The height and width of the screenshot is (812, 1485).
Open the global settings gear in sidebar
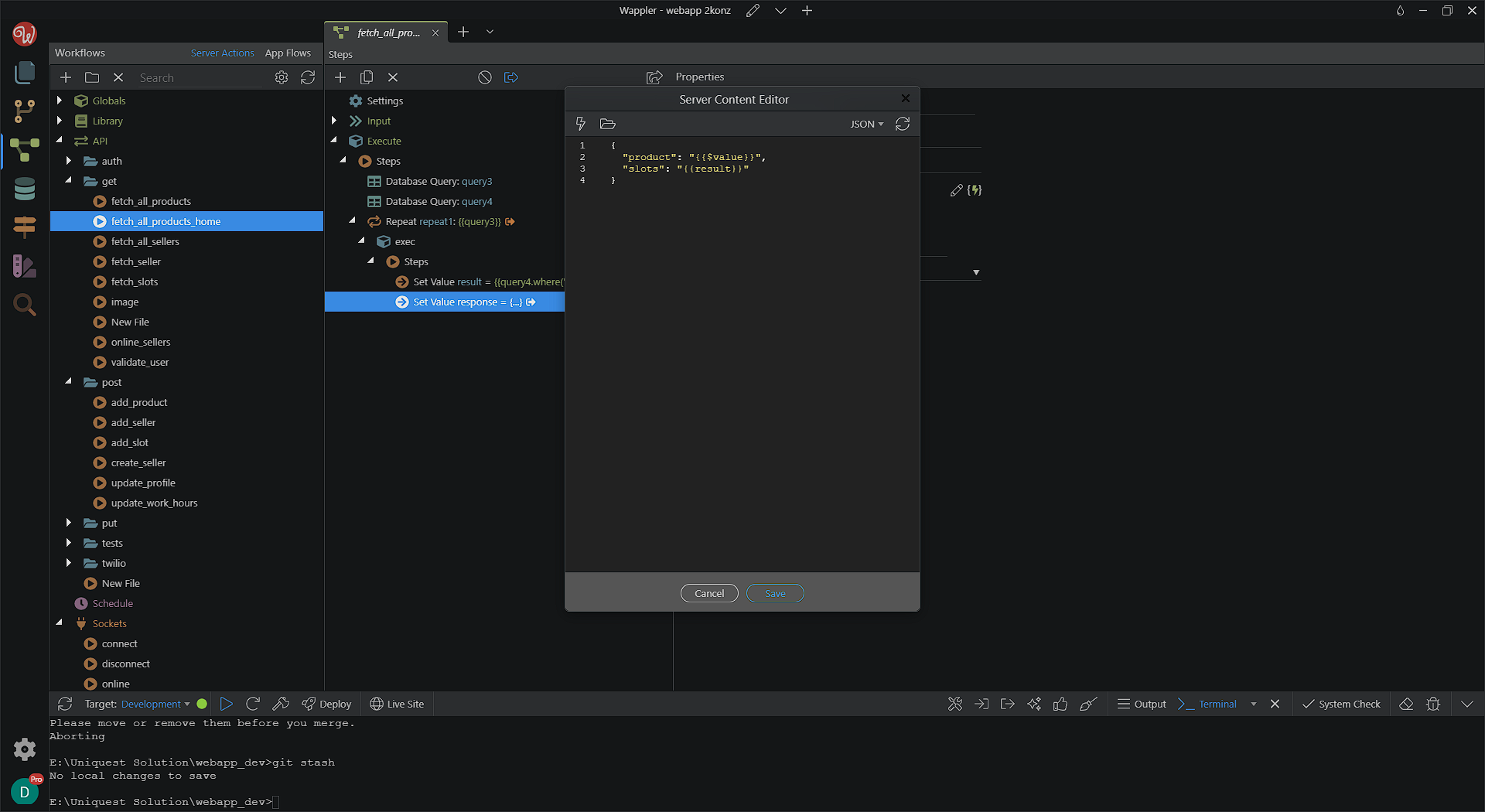tap(25, 749)
